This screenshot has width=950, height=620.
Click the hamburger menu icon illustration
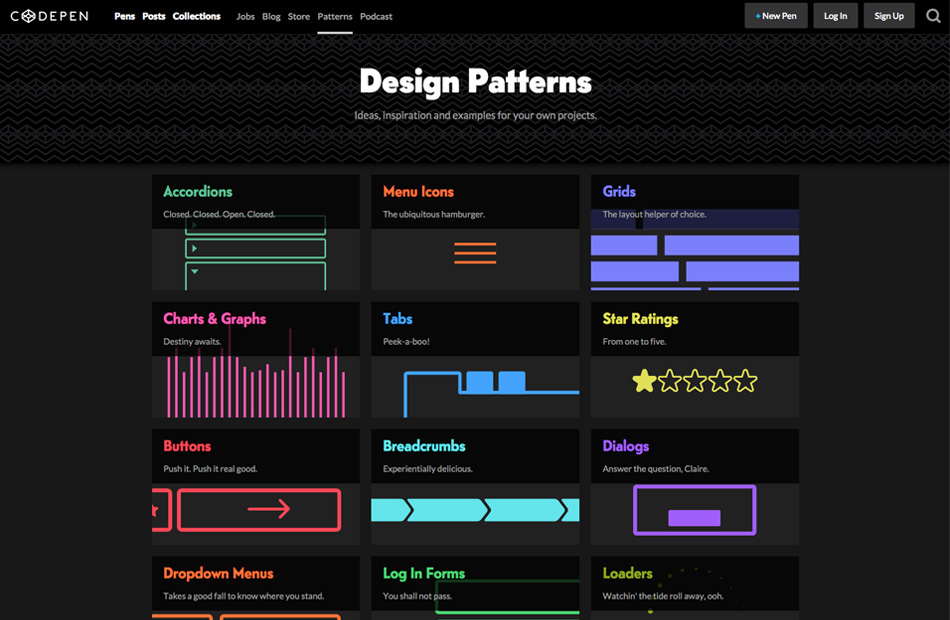[x=475, y=253]
